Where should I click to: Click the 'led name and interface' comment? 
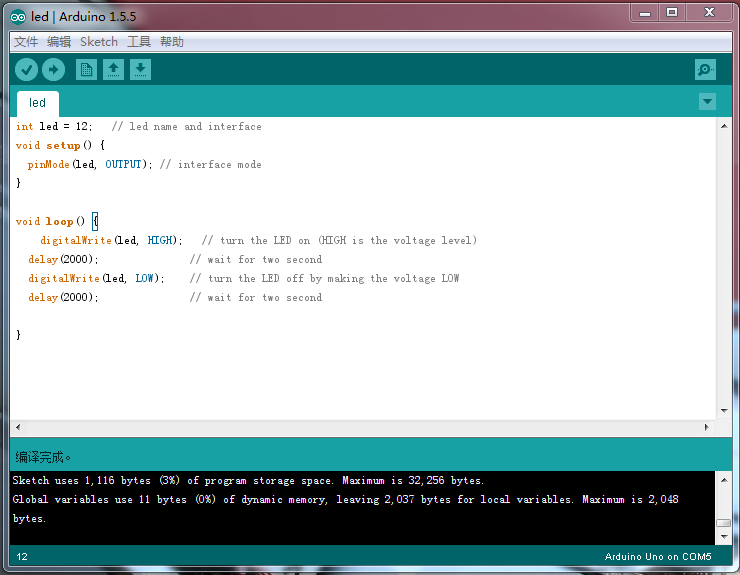[x=186, y=127]
